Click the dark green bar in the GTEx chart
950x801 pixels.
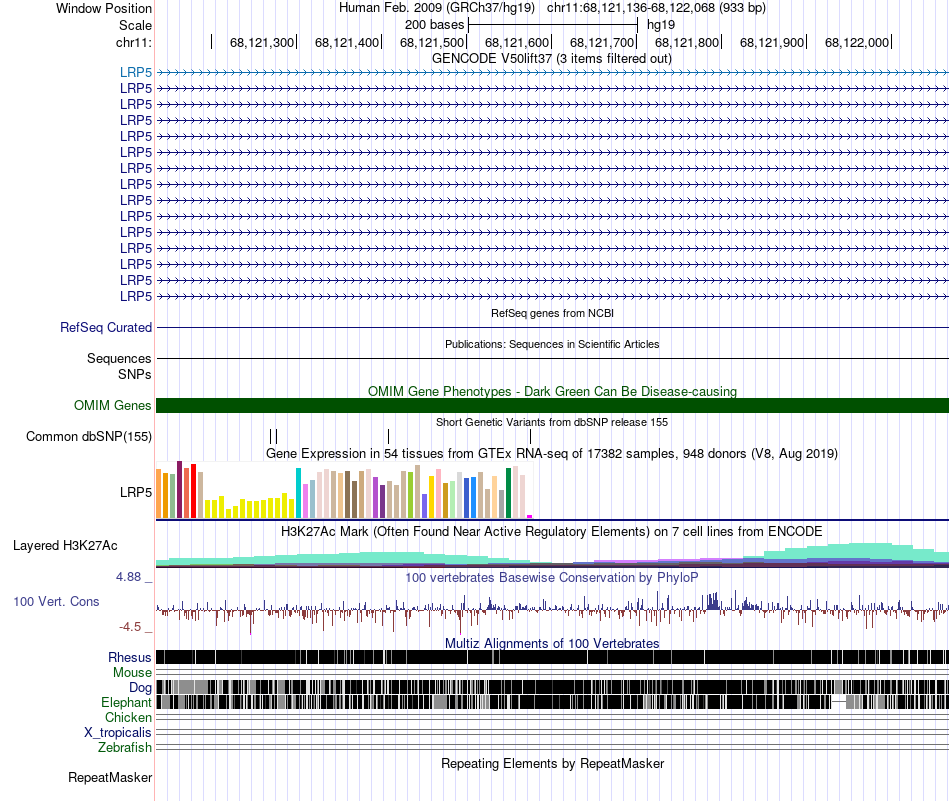[508, 493]
